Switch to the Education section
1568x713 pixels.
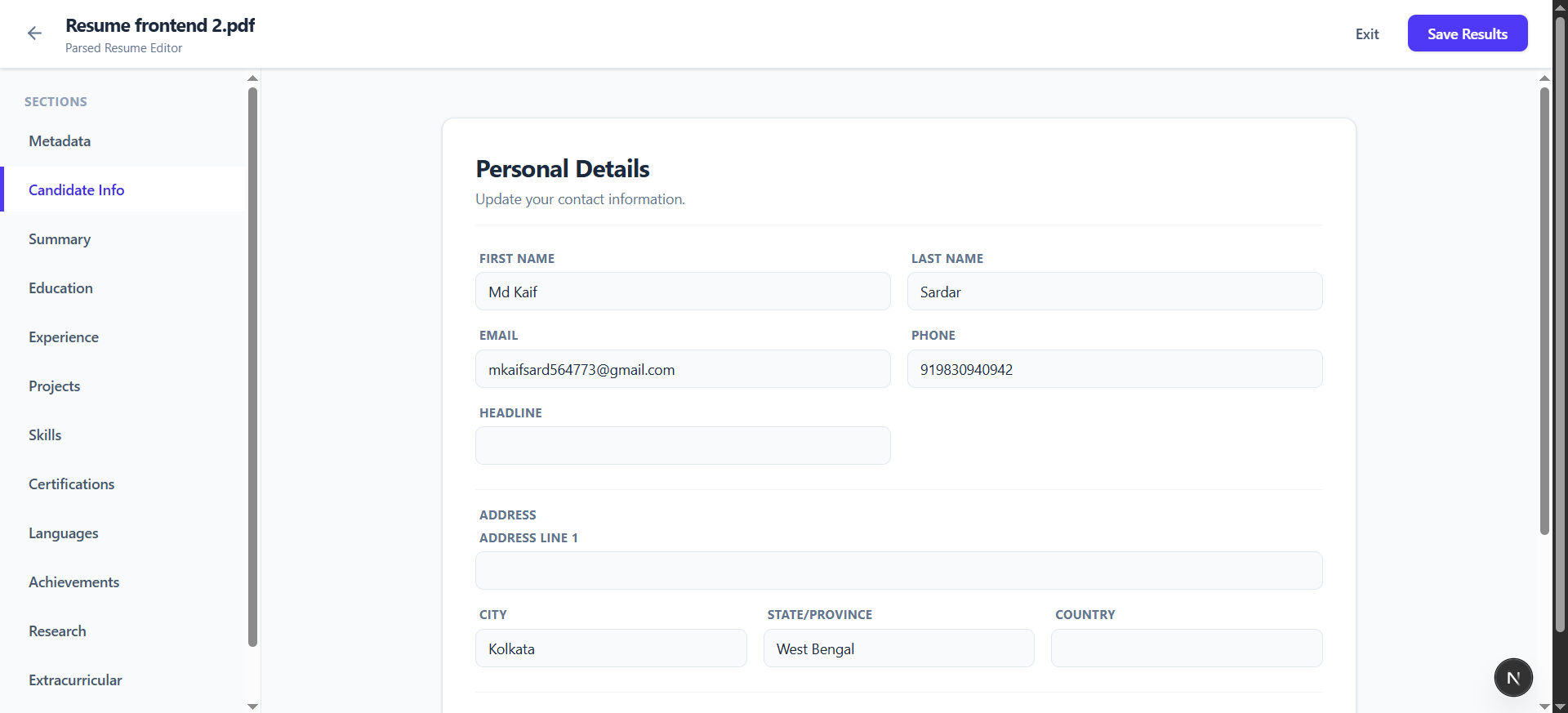tap(60, 287)
